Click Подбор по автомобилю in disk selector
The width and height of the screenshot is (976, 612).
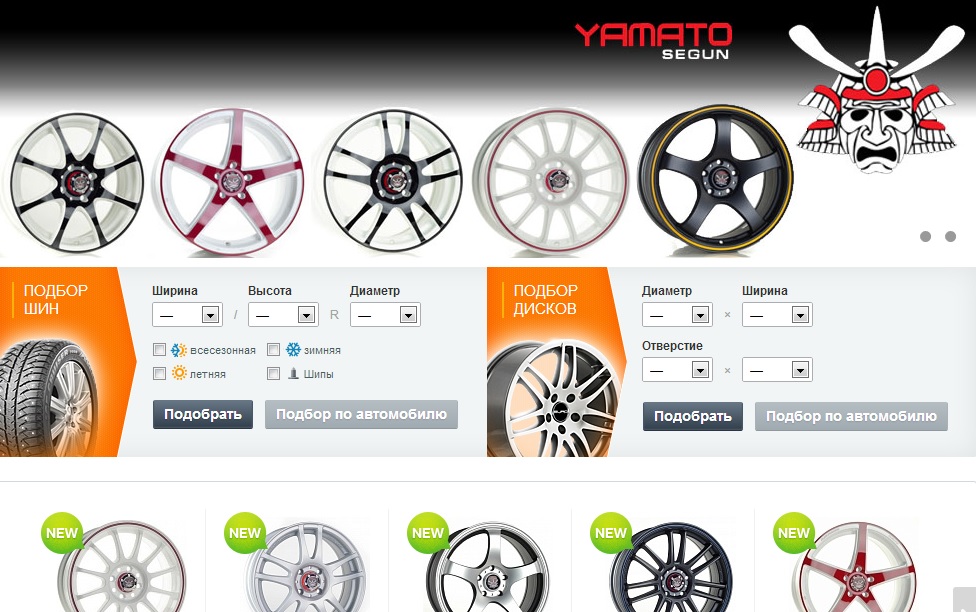tap(851, 416)
